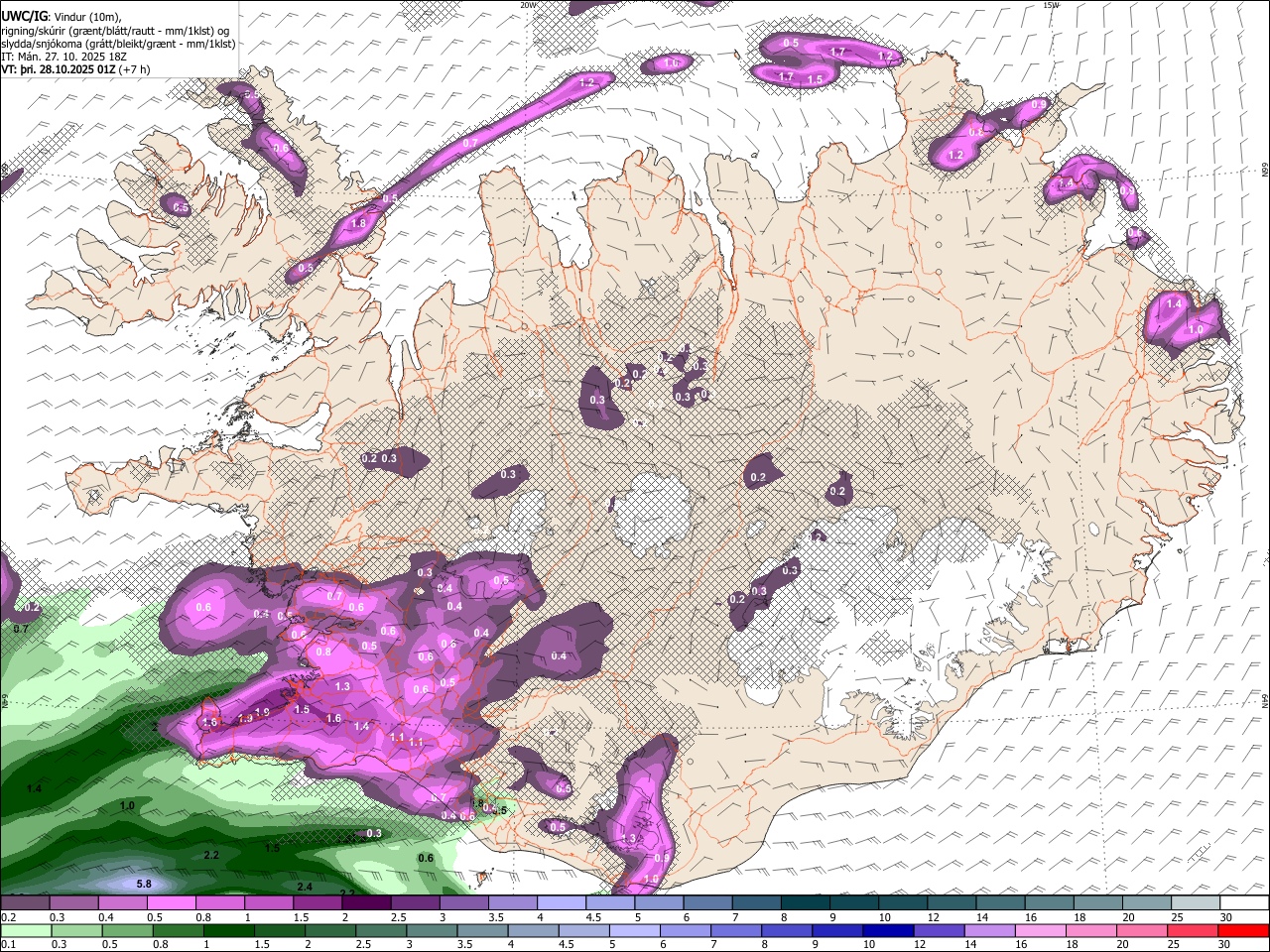Click the '20W' longitude label
Viewport: 1270px width, 952px height.
(x=528, y=5)
